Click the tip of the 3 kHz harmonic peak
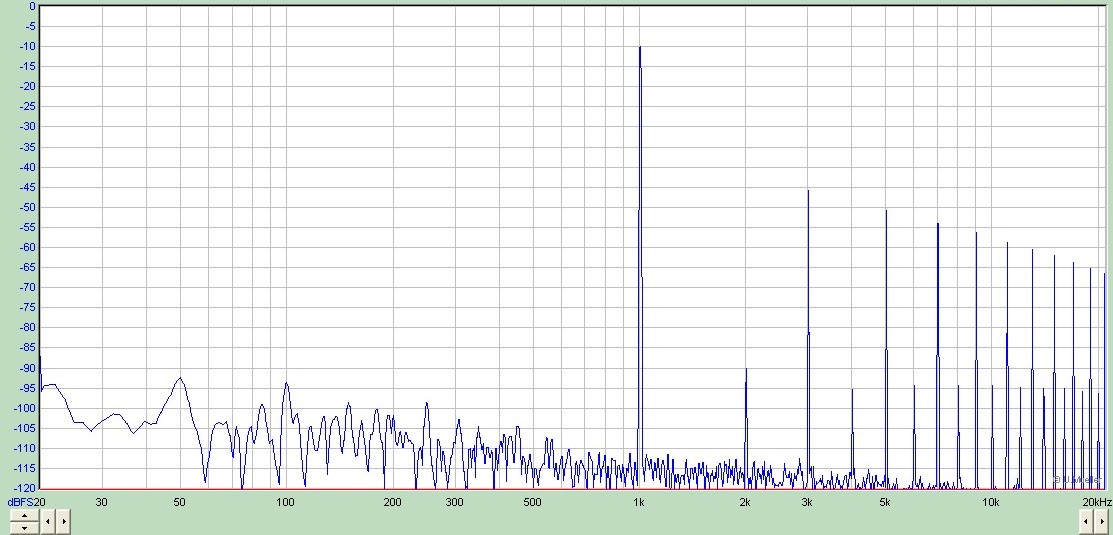The height and width of the screenshot is (535, 1113). [x=808, y=190]
